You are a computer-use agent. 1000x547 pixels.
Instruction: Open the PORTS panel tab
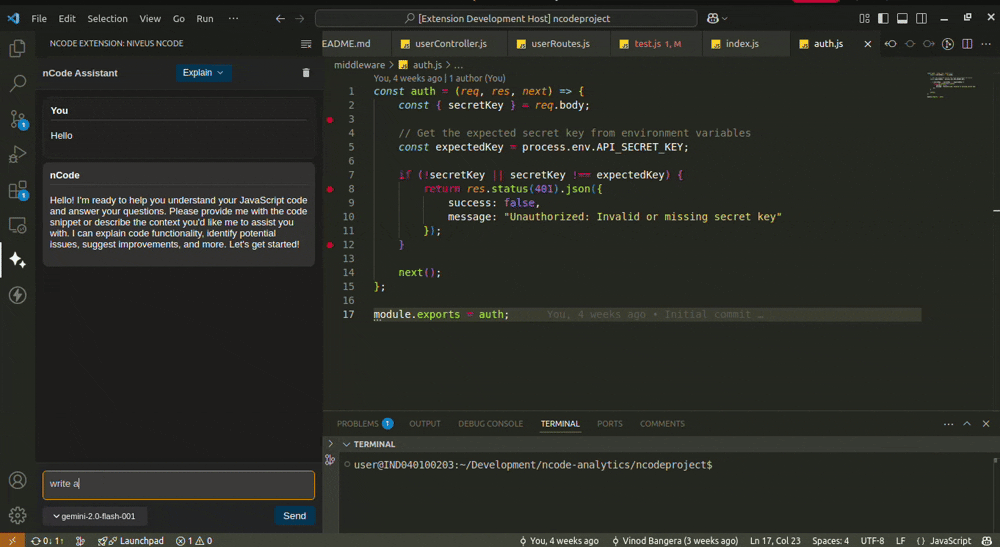tap(609, 424)
